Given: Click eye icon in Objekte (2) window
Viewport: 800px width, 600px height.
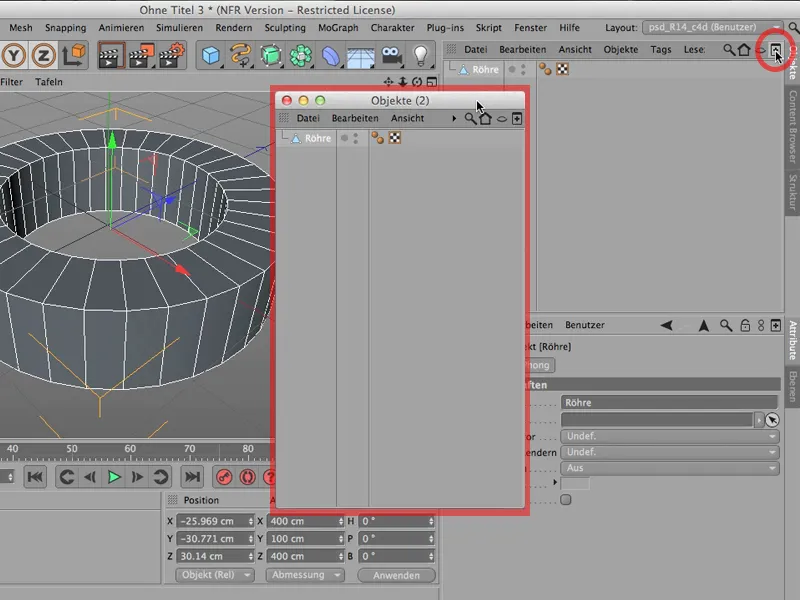Looking at the screenshot, I should tap(502, 119).
